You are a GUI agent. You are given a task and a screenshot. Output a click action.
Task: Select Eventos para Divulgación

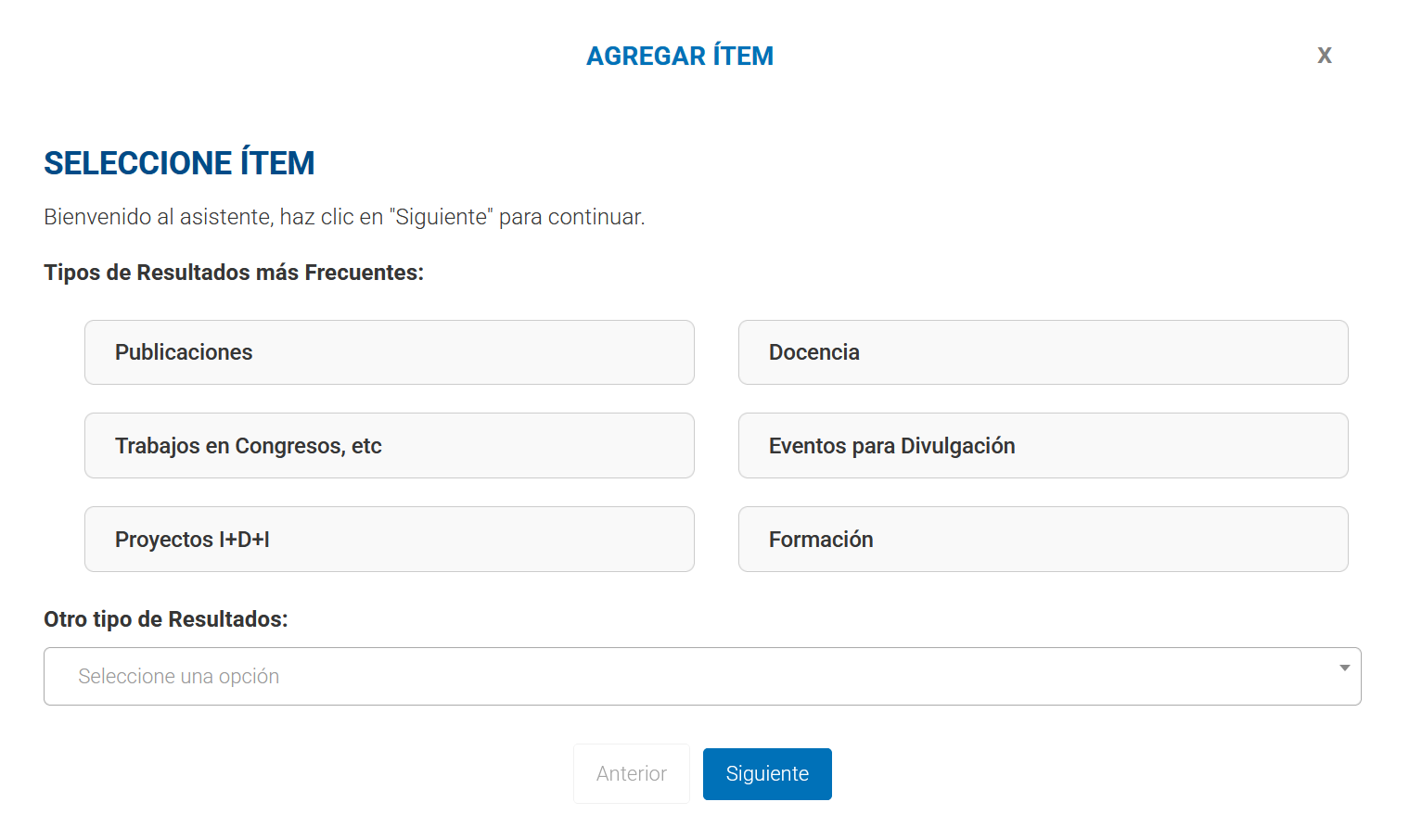point(1043,446)
